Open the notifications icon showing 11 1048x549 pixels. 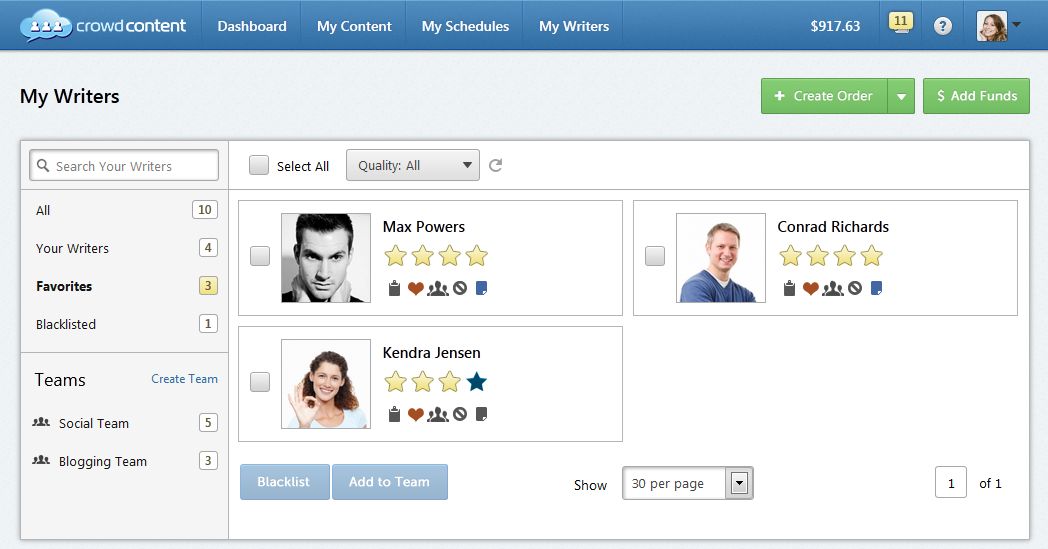click(900, 24)
